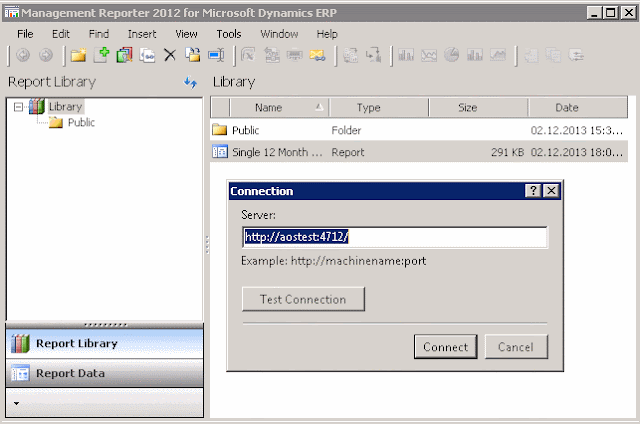Open the Edit menu

point(61,34)
